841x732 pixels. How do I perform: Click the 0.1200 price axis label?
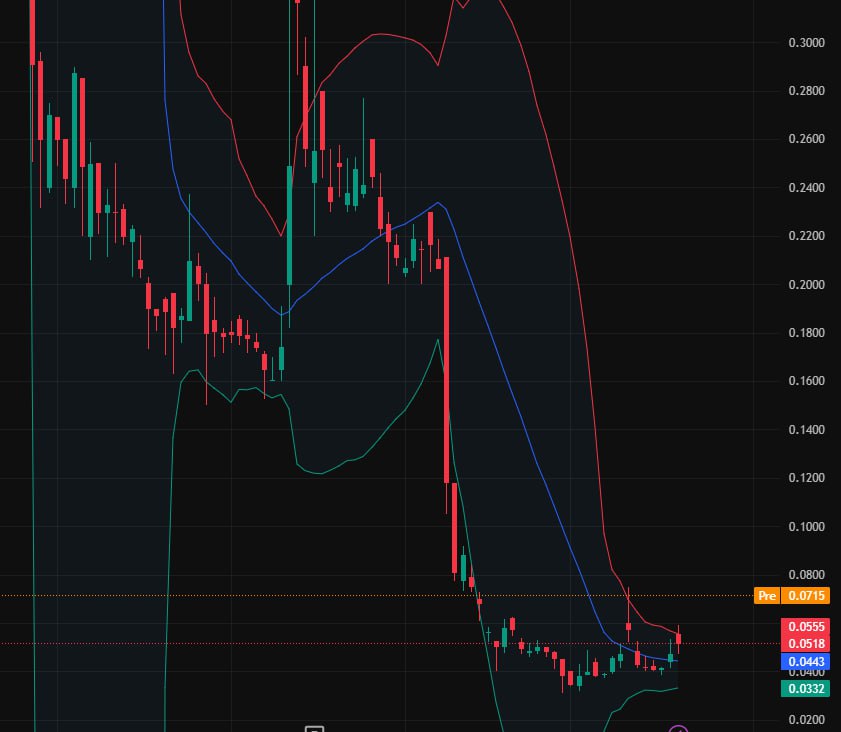pyautogui.click(x=806, y=478)
